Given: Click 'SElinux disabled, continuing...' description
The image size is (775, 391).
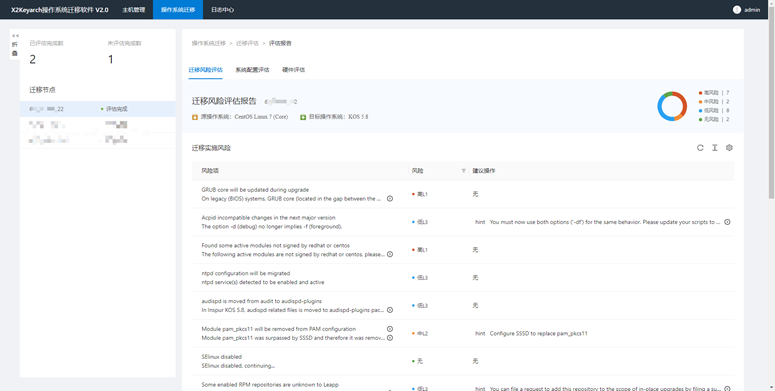Looking at the screenshot, I should tap(238, 366).
